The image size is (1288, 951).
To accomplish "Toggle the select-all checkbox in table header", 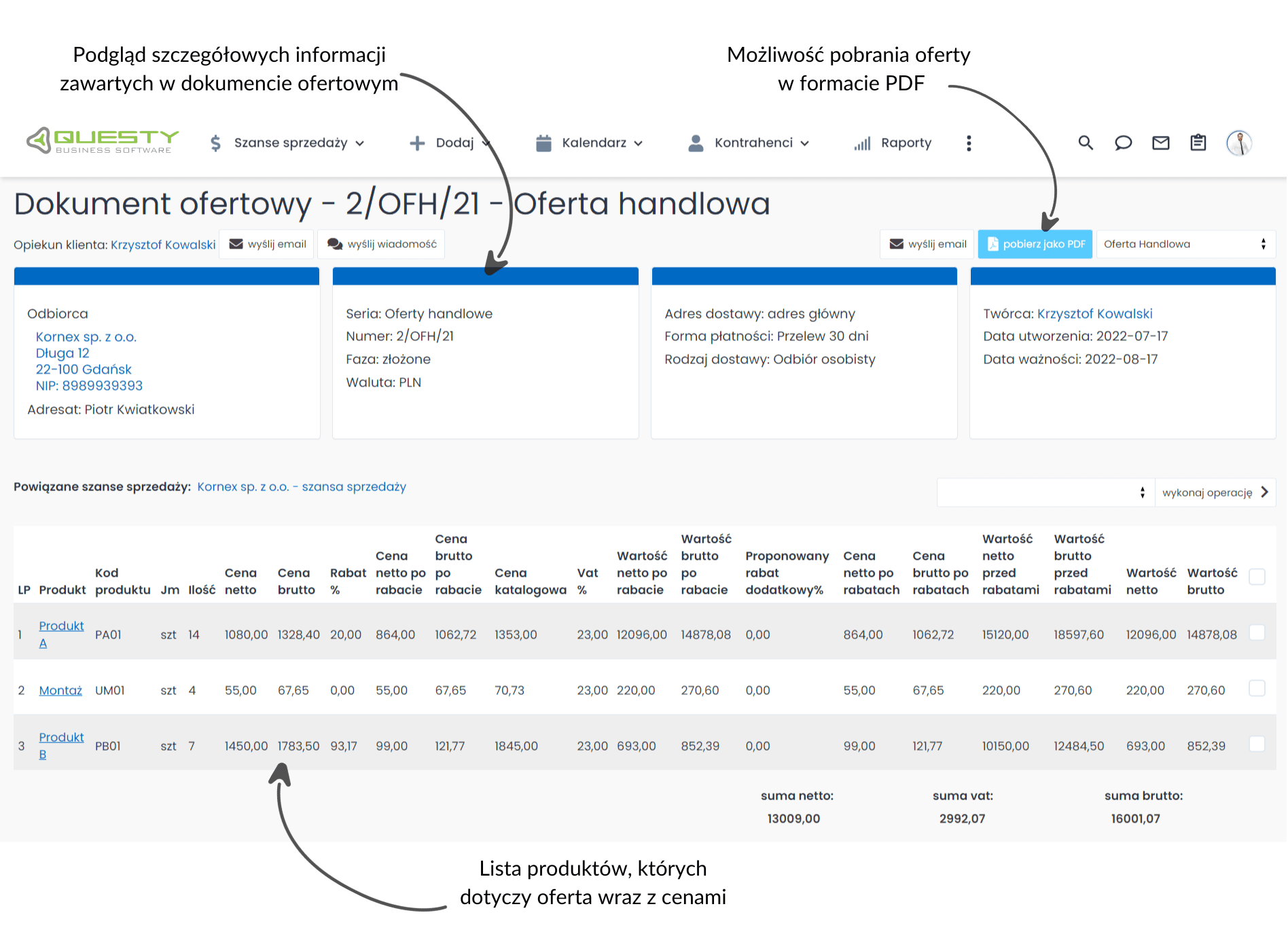I will pos(1257,577).
